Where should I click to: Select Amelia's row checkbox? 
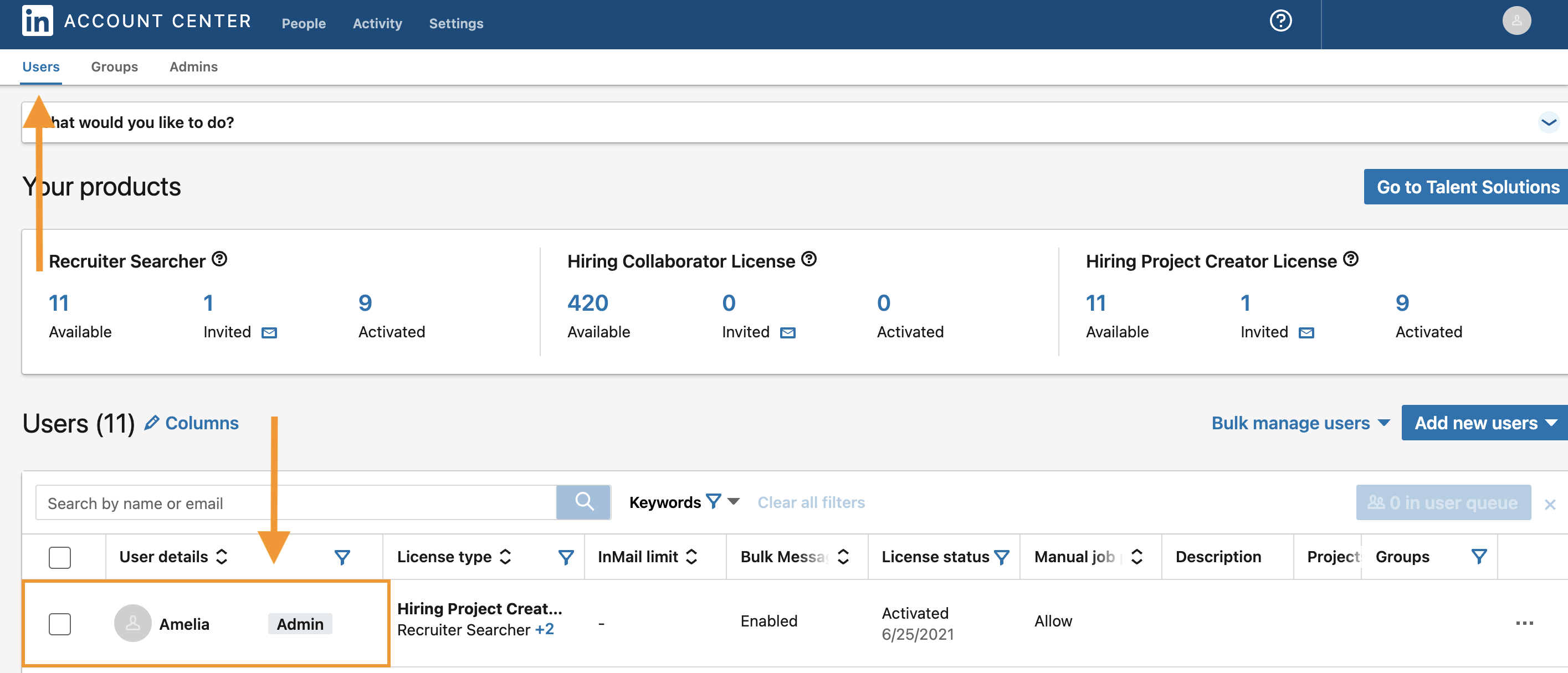[60, 624]
